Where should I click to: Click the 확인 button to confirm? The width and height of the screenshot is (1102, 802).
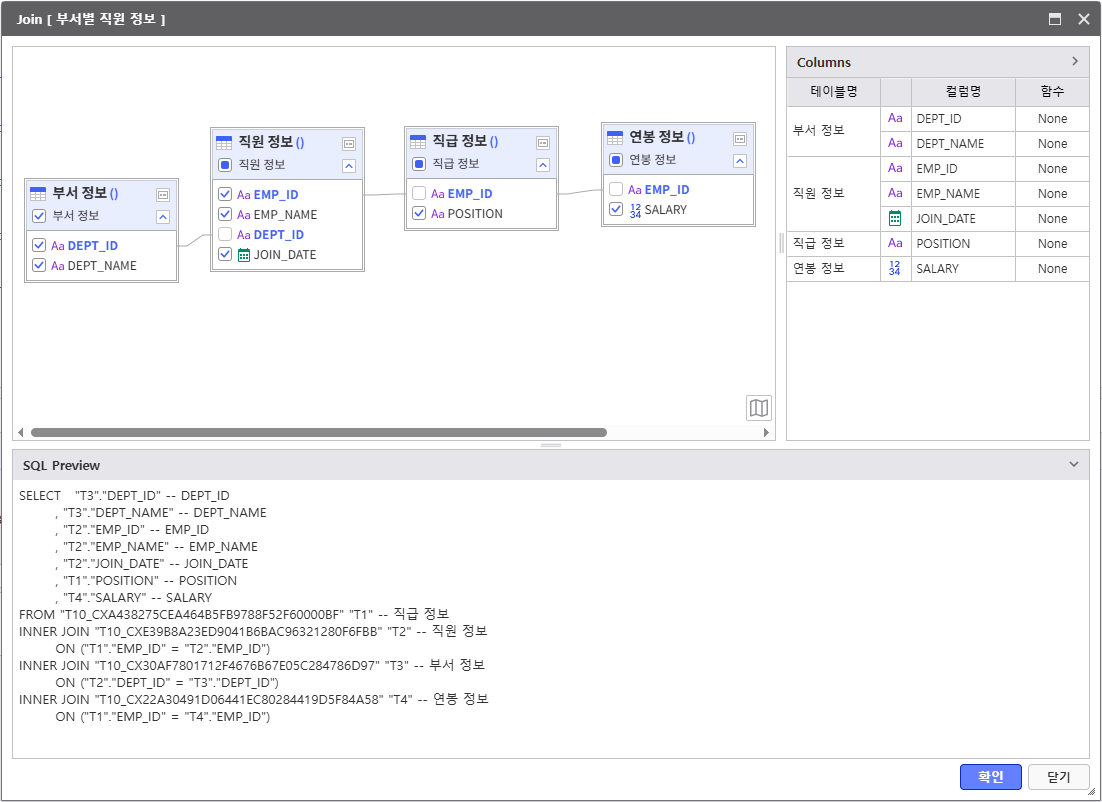[x=990, y=777]
